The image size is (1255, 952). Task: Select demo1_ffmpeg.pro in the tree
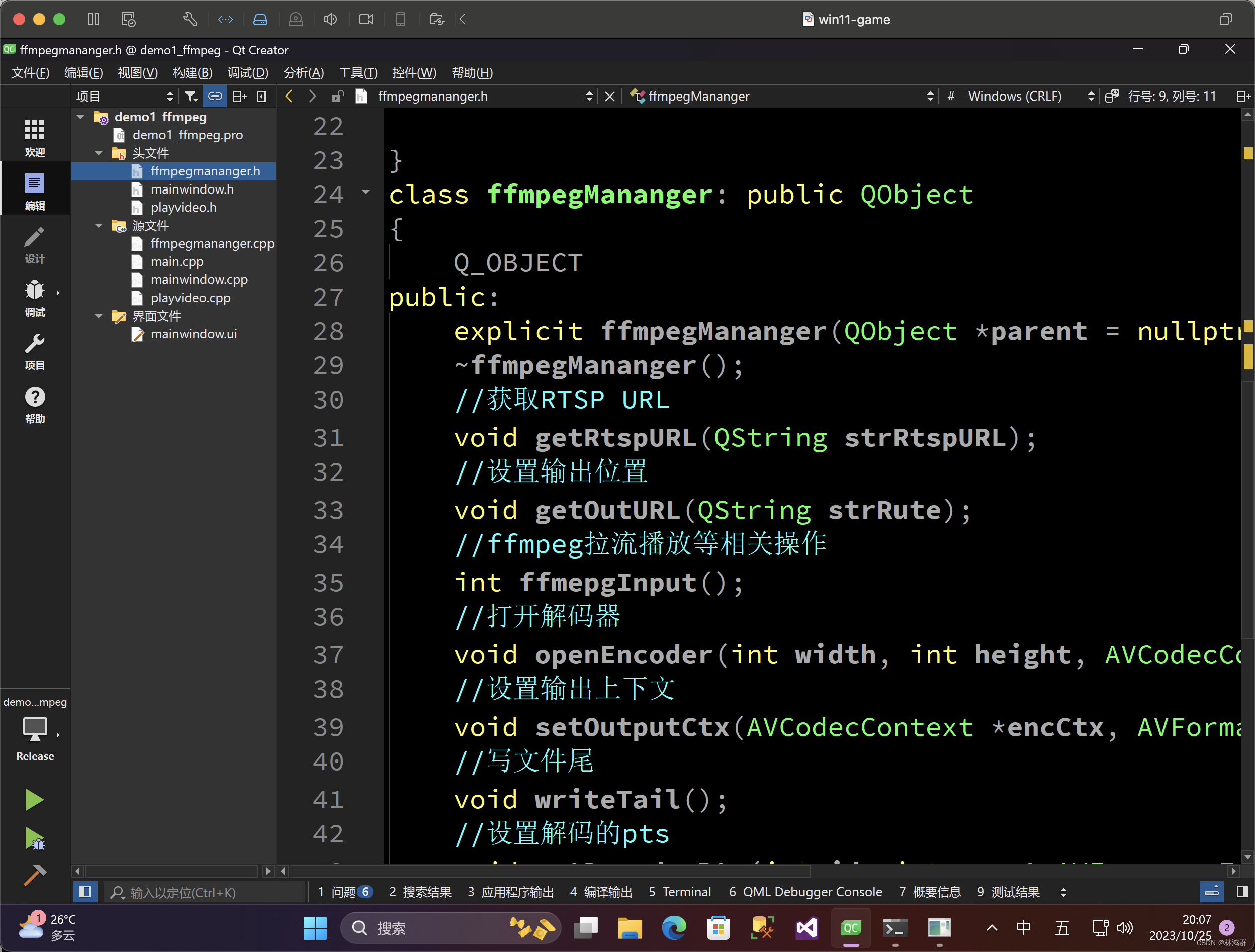(187, 135)
